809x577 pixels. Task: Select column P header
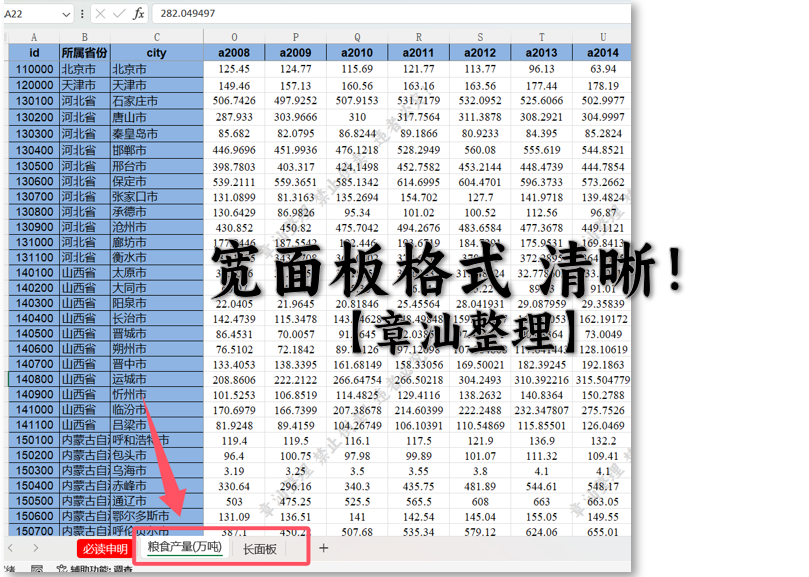point(296,37)
